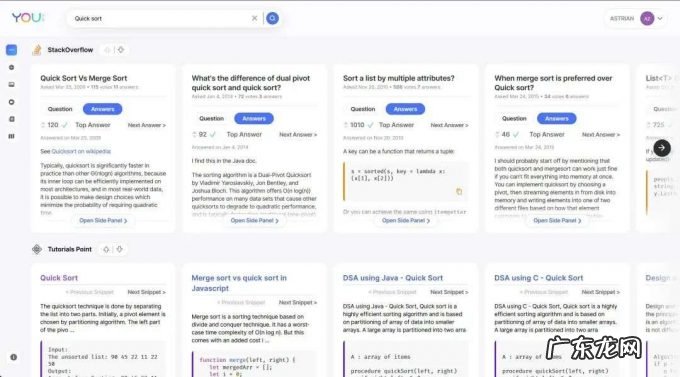Screen dimensions: 680x377
Task: Expand the account dropdown chevron
Action: (x=660, y=19)
